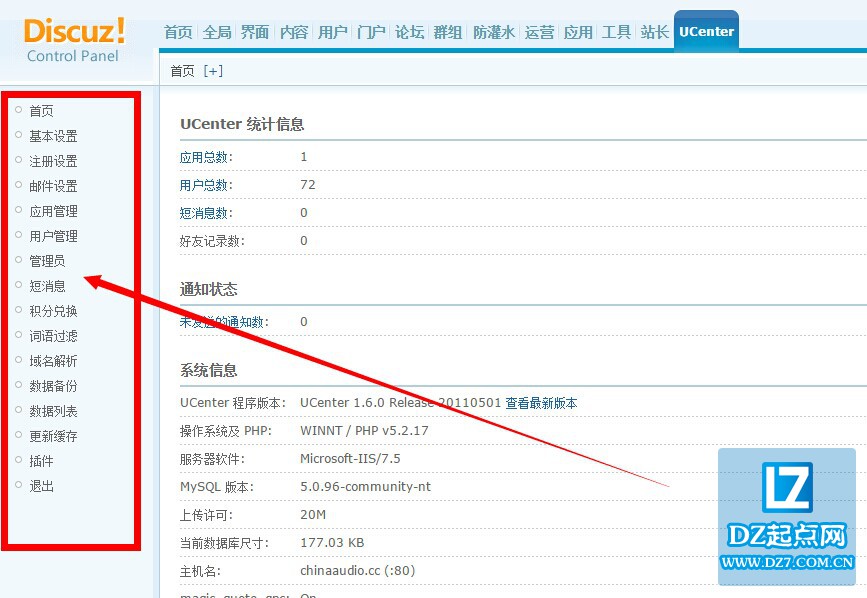
Task: Go to 首页 in the sidebar
Action: coord(41,111)
